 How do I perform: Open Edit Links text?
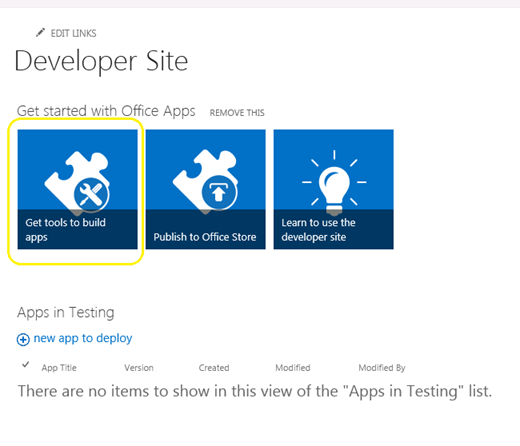pos(73,33)
